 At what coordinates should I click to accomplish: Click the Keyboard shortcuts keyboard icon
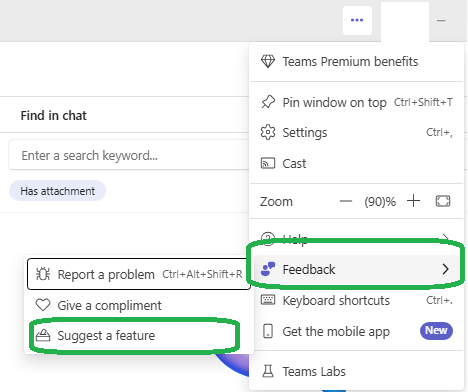tap(268, 300)
